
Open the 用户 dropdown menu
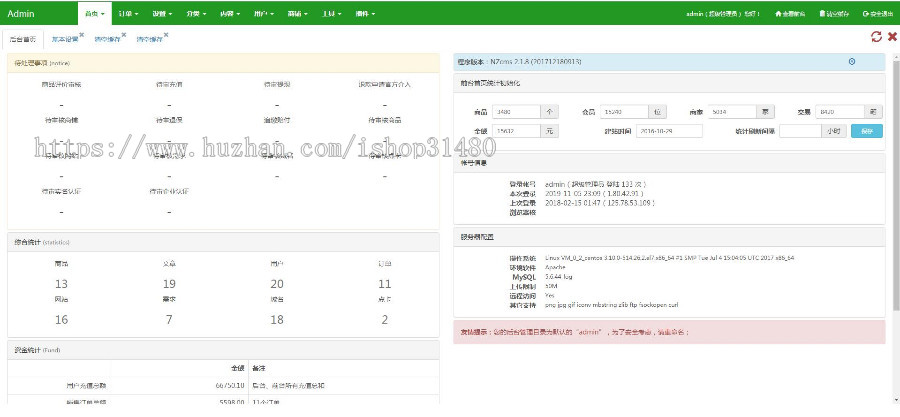[x=263, y=13]
